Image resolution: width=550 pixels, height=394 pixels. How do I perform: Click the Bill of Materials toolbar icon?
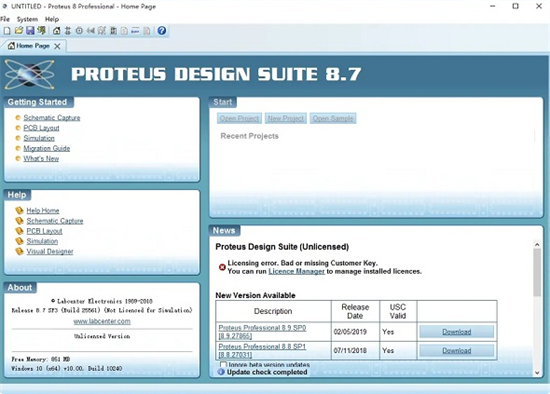coord(124,31)
